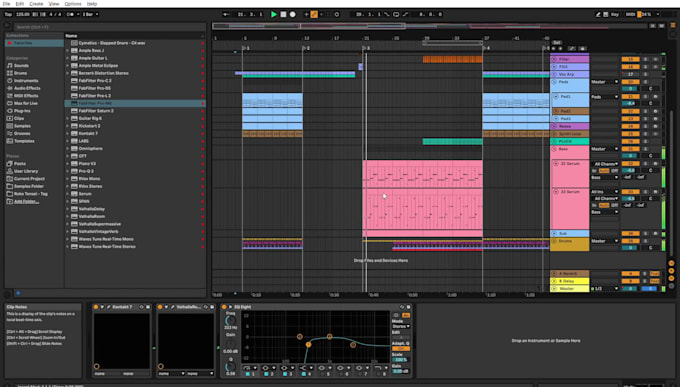Click EQ Eight Scale 100% slider
680x387 pixels.
(x=401, y=360)
